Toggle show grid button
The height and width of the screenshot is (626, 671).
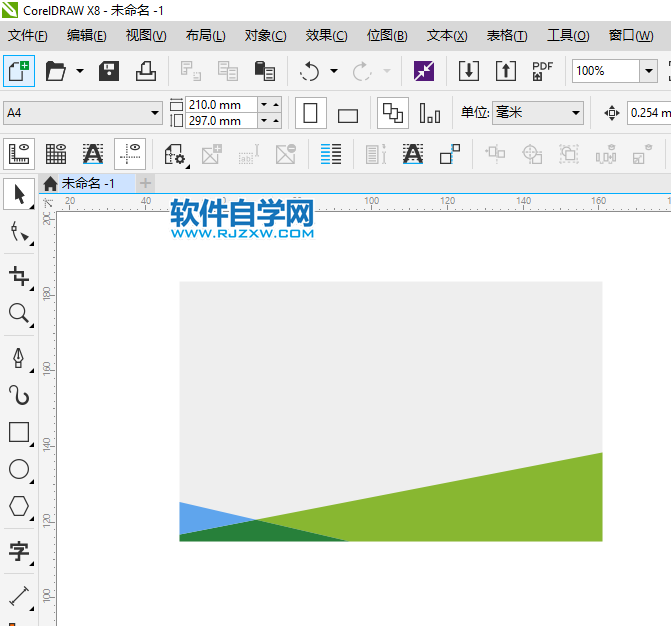[56, 154]
